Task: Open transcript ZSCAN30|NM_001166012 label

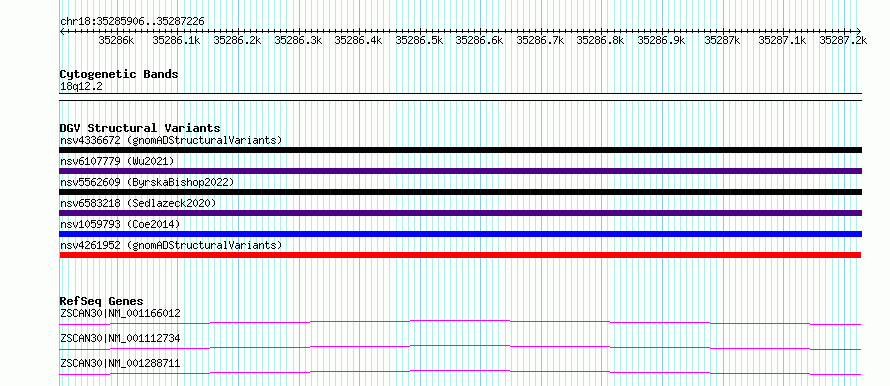Action: tap(120, 313)
